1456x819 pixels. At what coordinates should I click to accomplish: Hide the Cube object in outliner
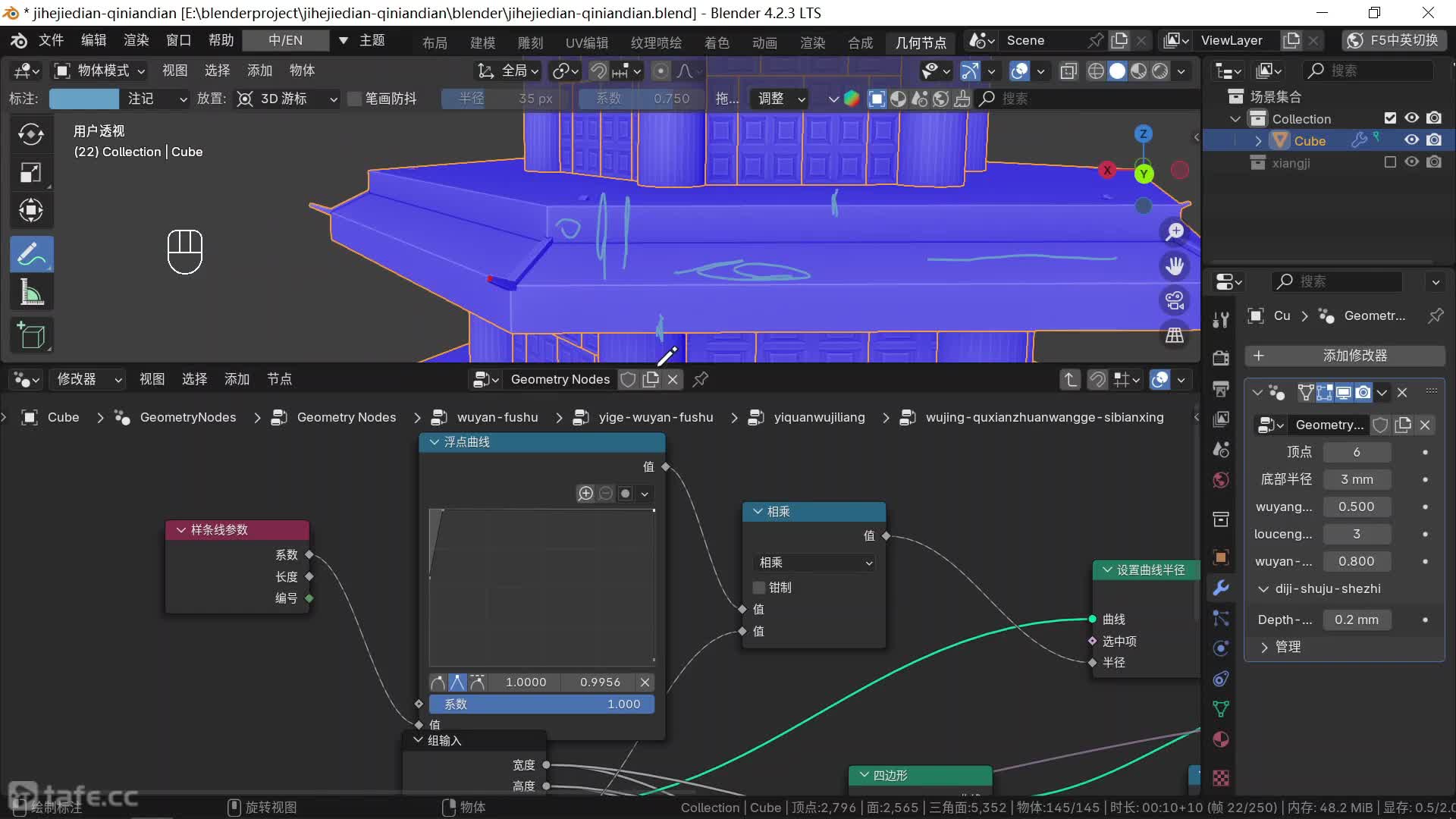pyautogui.click(x=1411, y=140)
